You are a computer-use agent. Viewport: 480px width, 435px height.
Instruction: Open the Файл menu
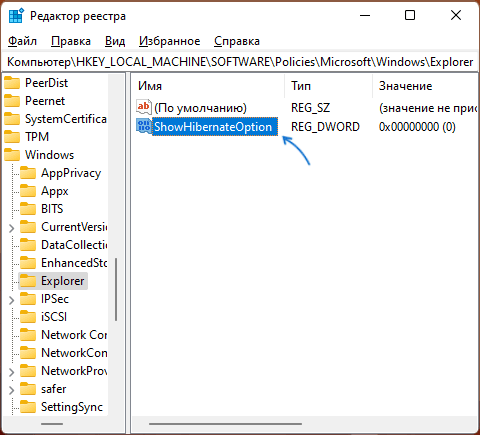(x=22, y=41)
